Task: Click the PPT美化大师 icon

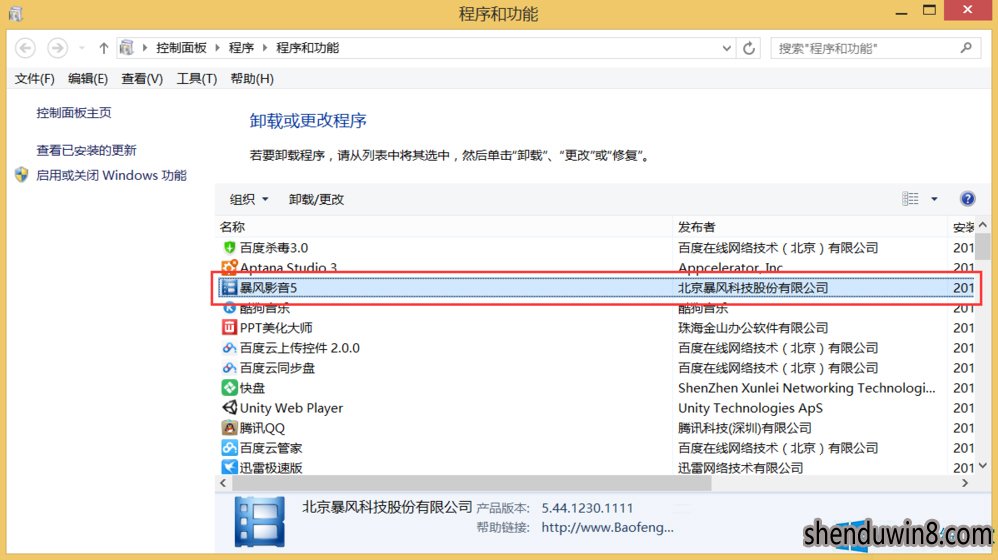Action: coord(229,328)
